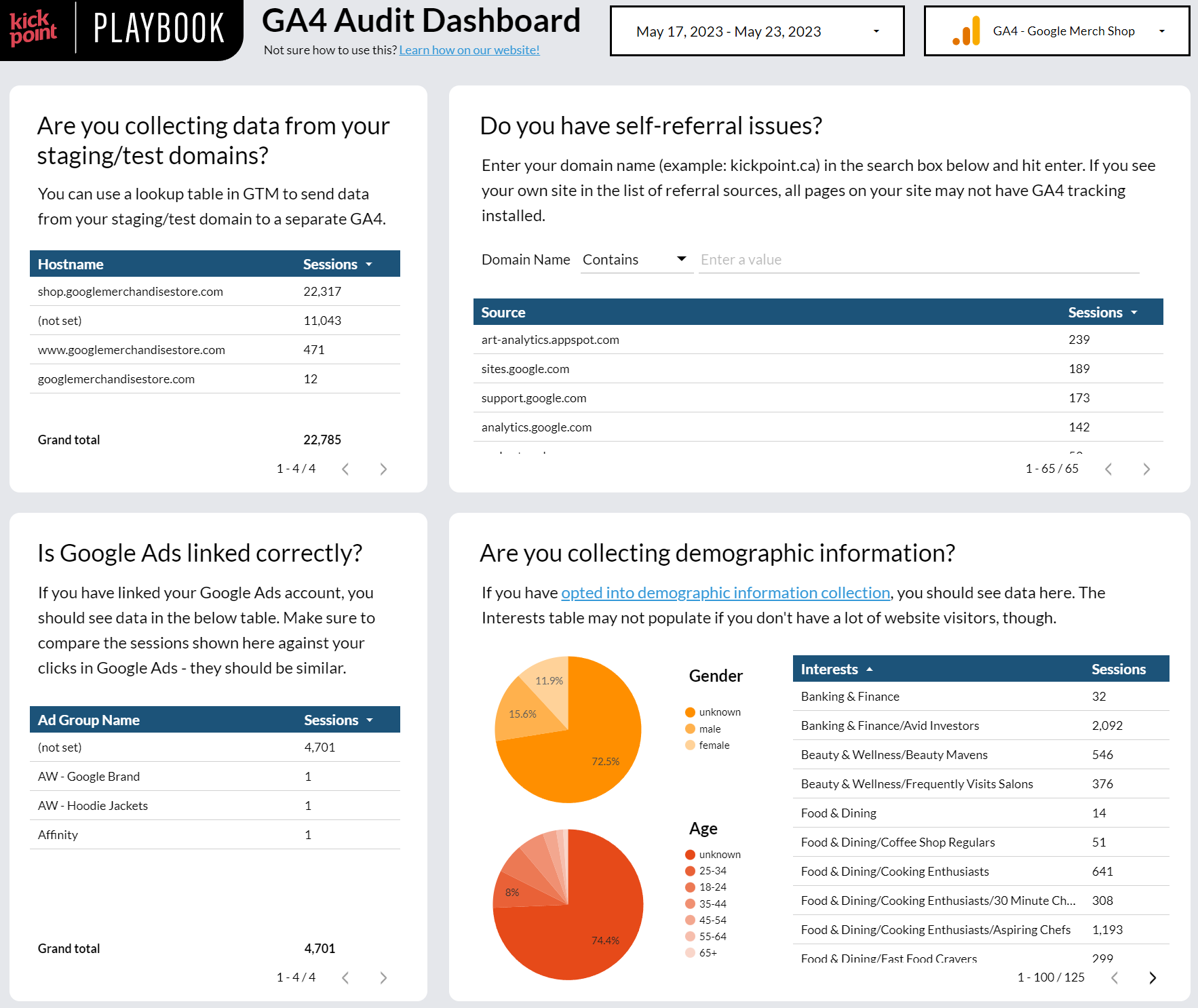Image resolution: width=1198 pixels, height=1008 pixels.
Task: Go to previous page of Source table
Action: [1108, 469]
